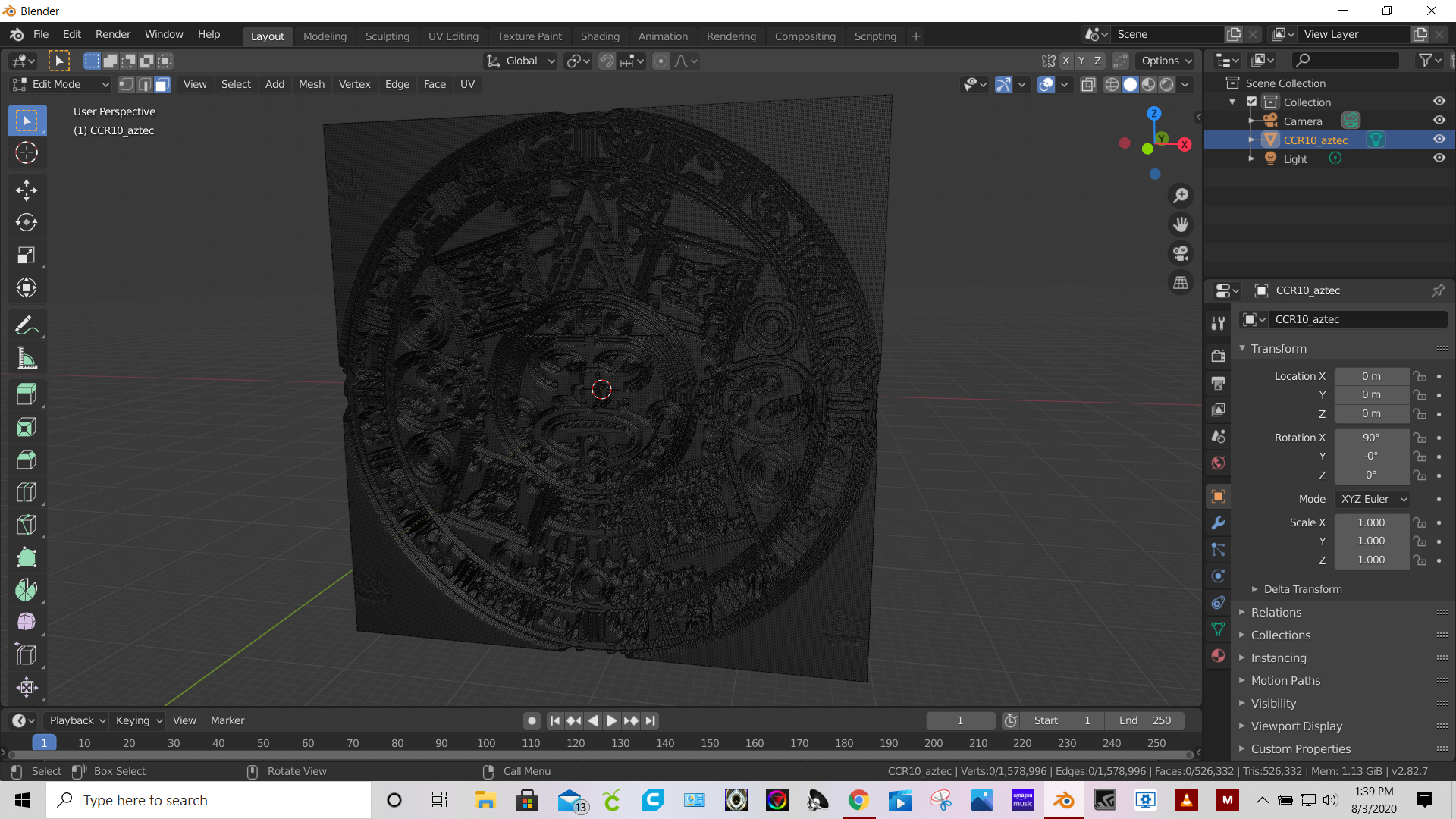Click the Scale Z value field
1456x819 pixels.
[x=1371, y=560]
